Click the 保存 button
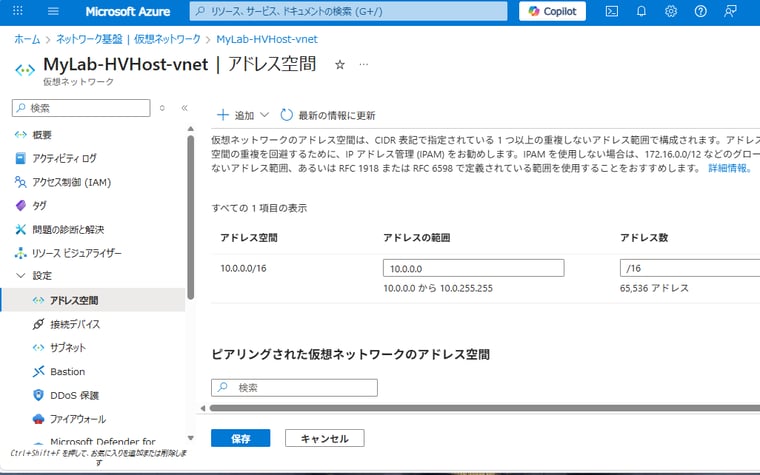Viewport: 760px width, 475px height. coord(240,438)
